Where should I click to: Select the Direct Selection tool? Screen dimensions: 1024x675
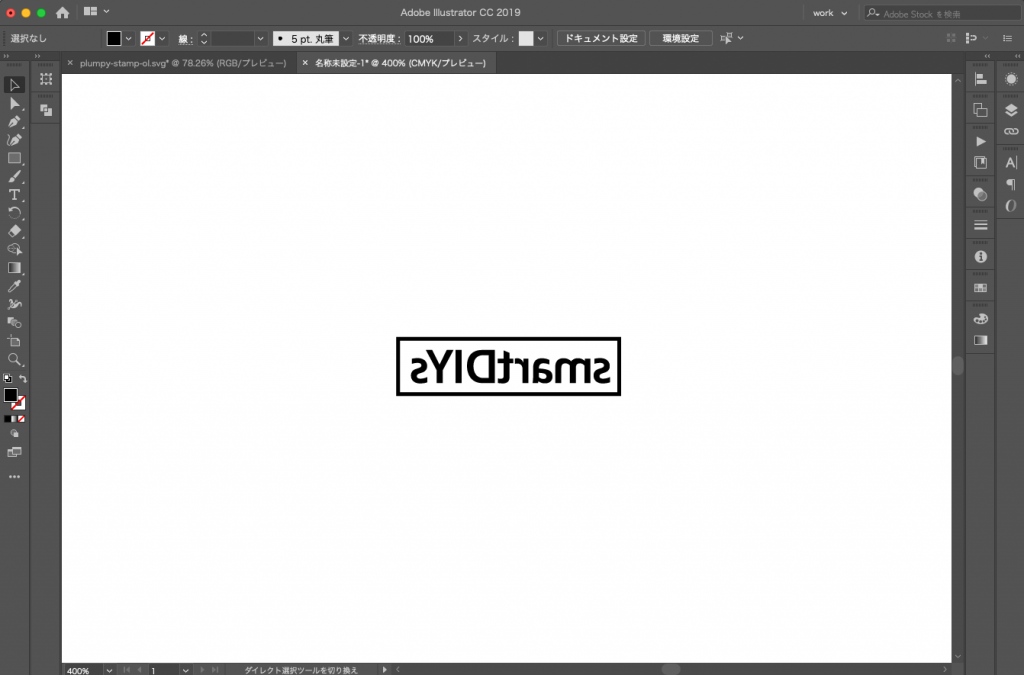click(x=14, y=103)
